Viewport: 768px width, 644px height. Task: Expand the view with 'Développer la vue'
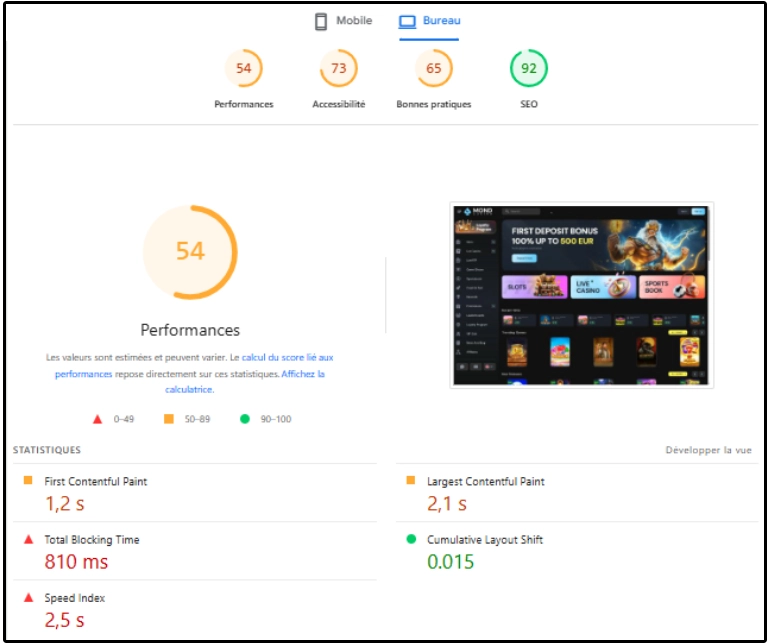point(708,450)
